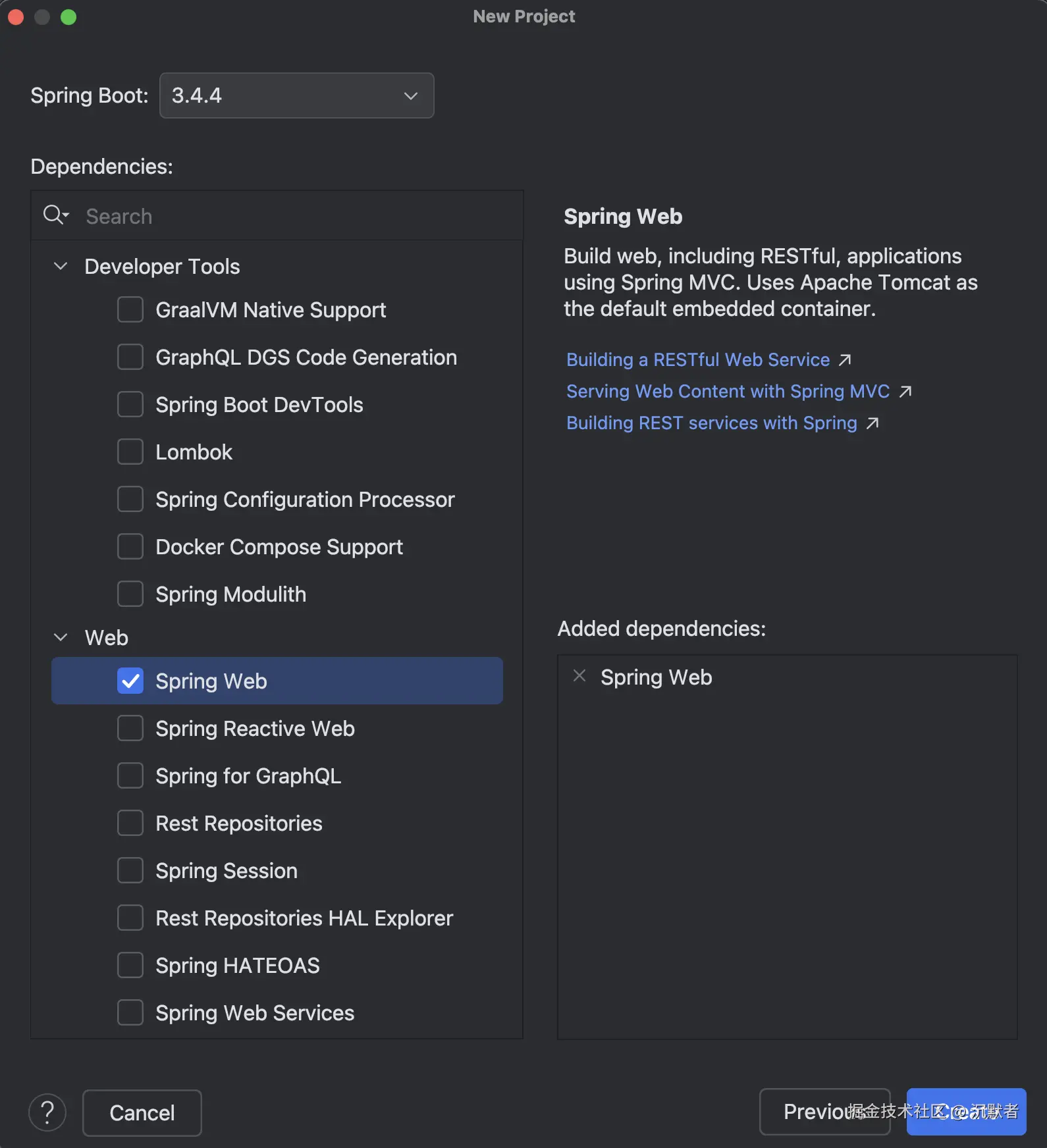Viewport: 1047px width, 1148px height.
Task: Click arrow icon beside Serving Web Content link
Action: [905, 392]
